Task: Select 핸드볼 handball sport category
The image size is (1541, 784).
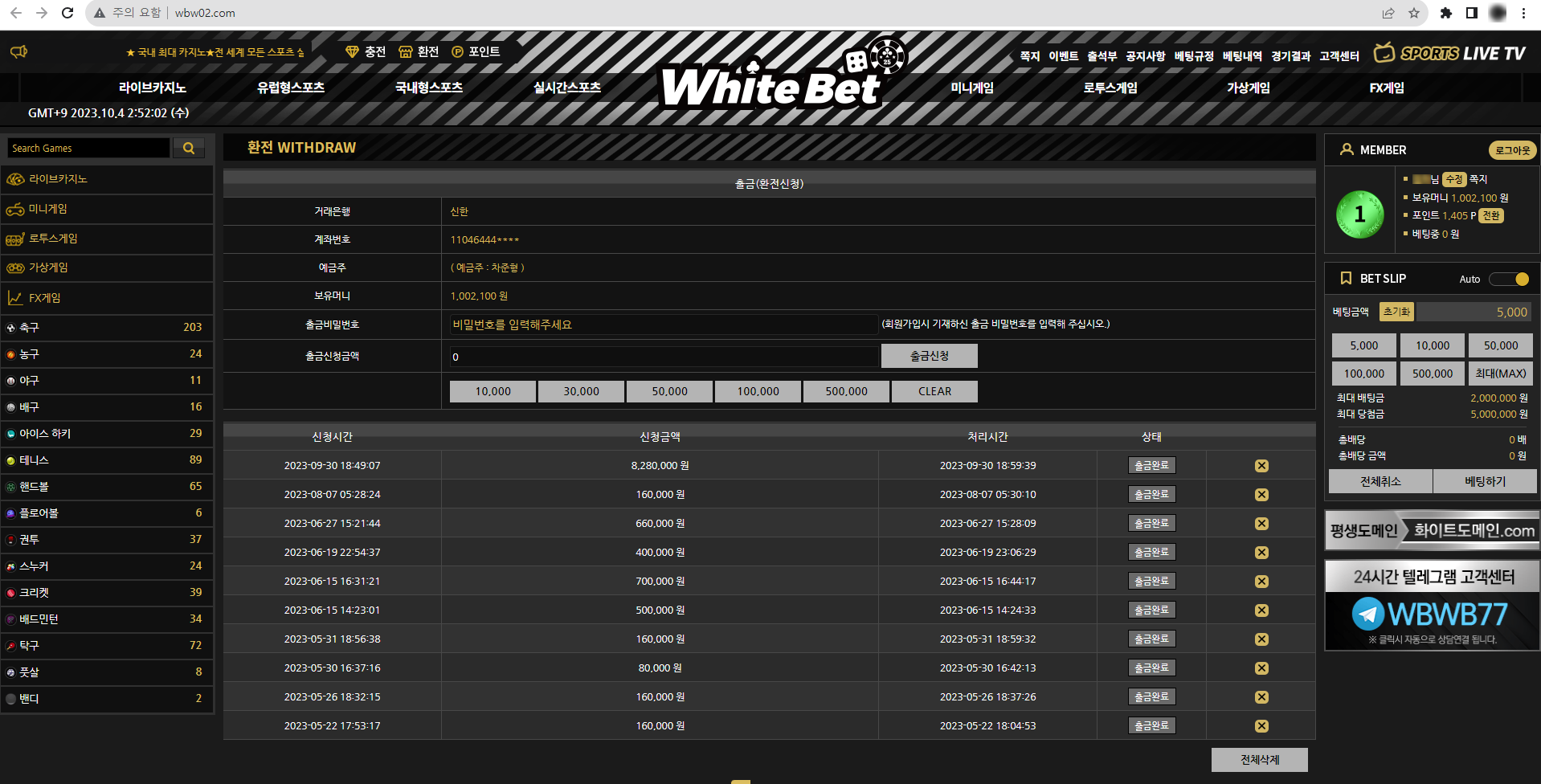Action: tap(107, 486)
